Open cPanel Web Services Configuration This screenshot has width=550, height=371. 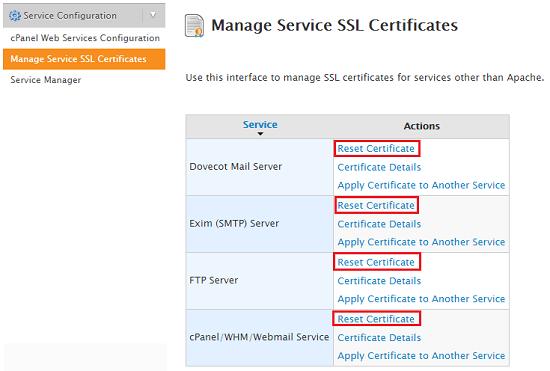[85, 38]
